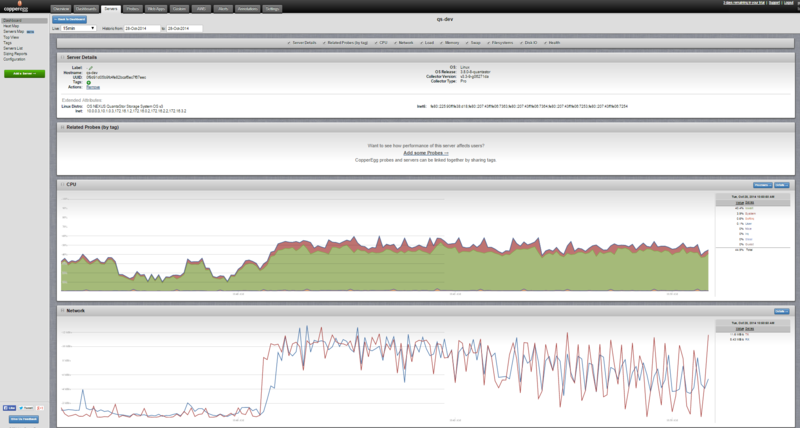Open Heat Map in the sidebar

pos(11,26)
